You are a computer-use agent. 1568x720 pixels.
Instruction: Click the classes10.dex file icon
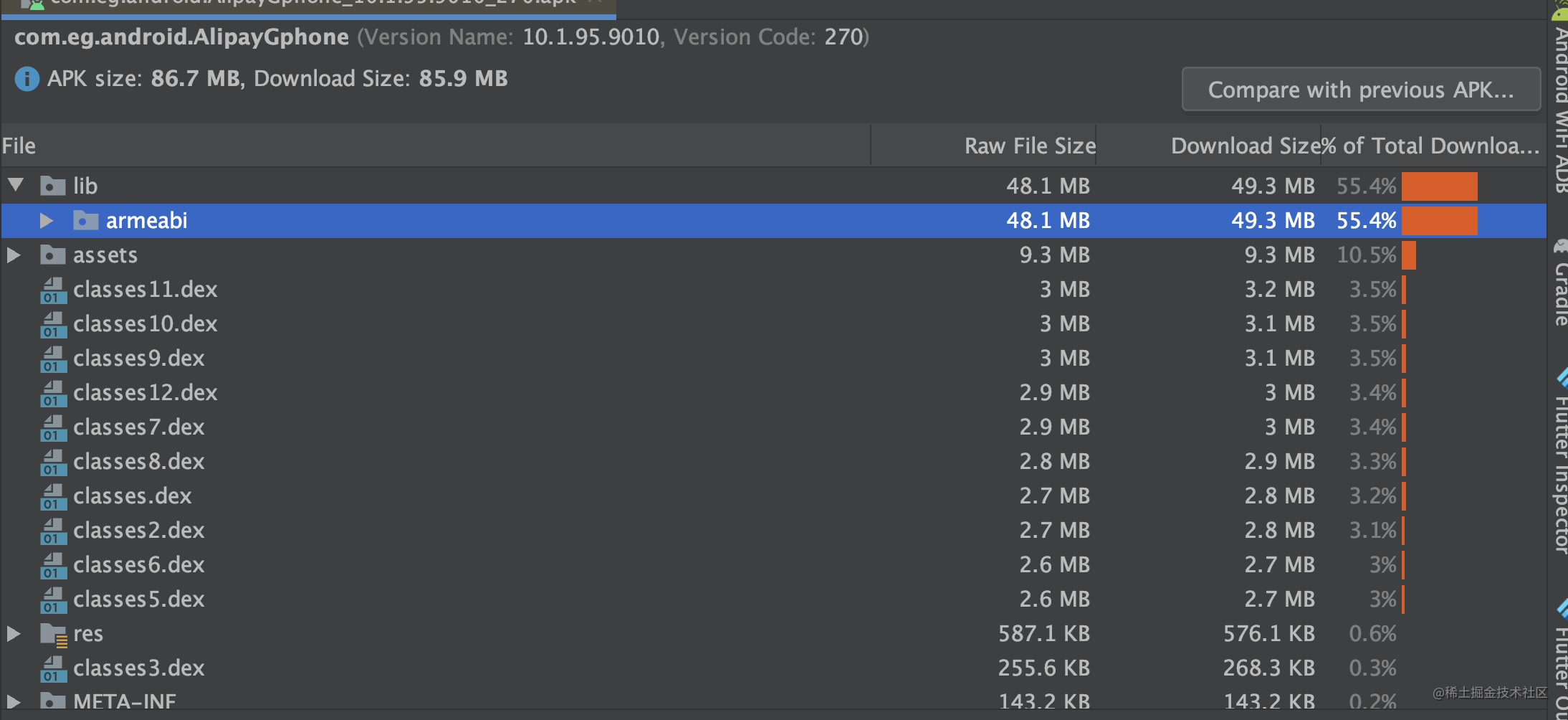click(x=53, y=324)
